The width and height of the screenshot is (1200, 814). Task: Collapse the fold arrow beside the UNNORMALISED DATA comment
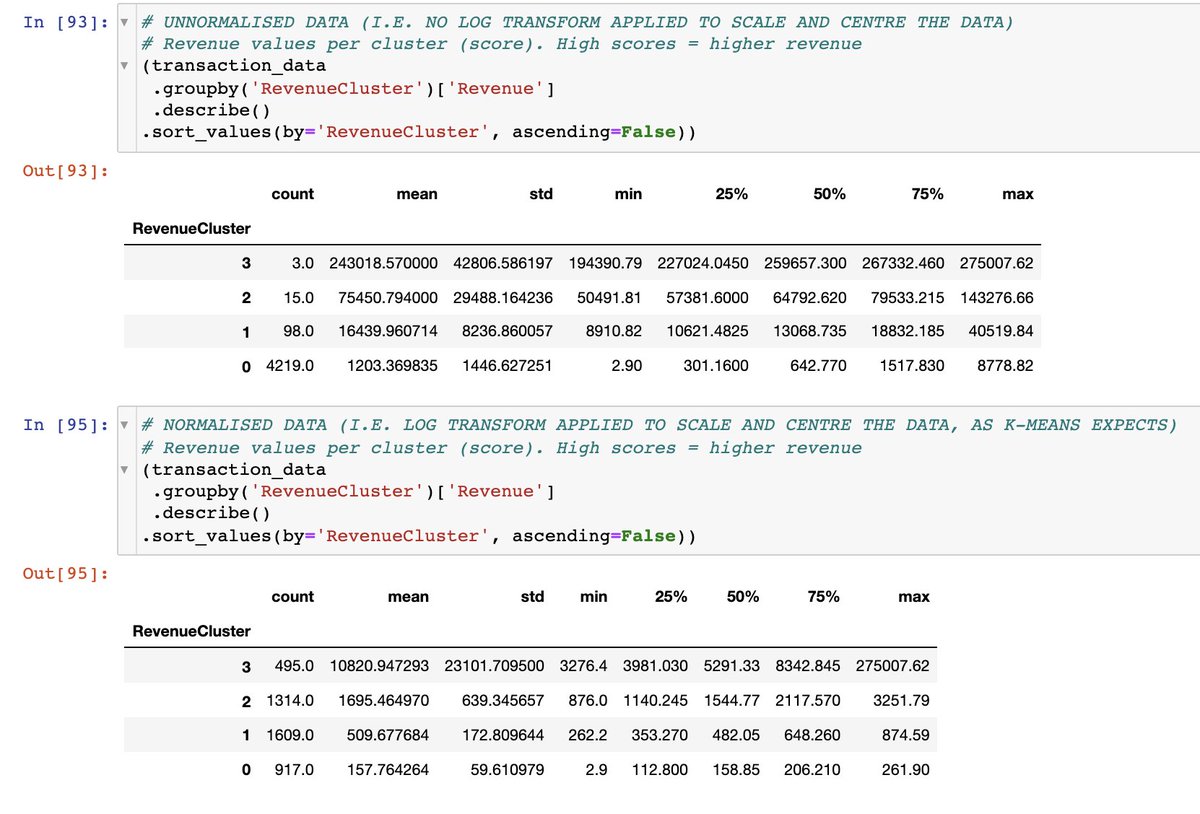[x=124, y=23]
